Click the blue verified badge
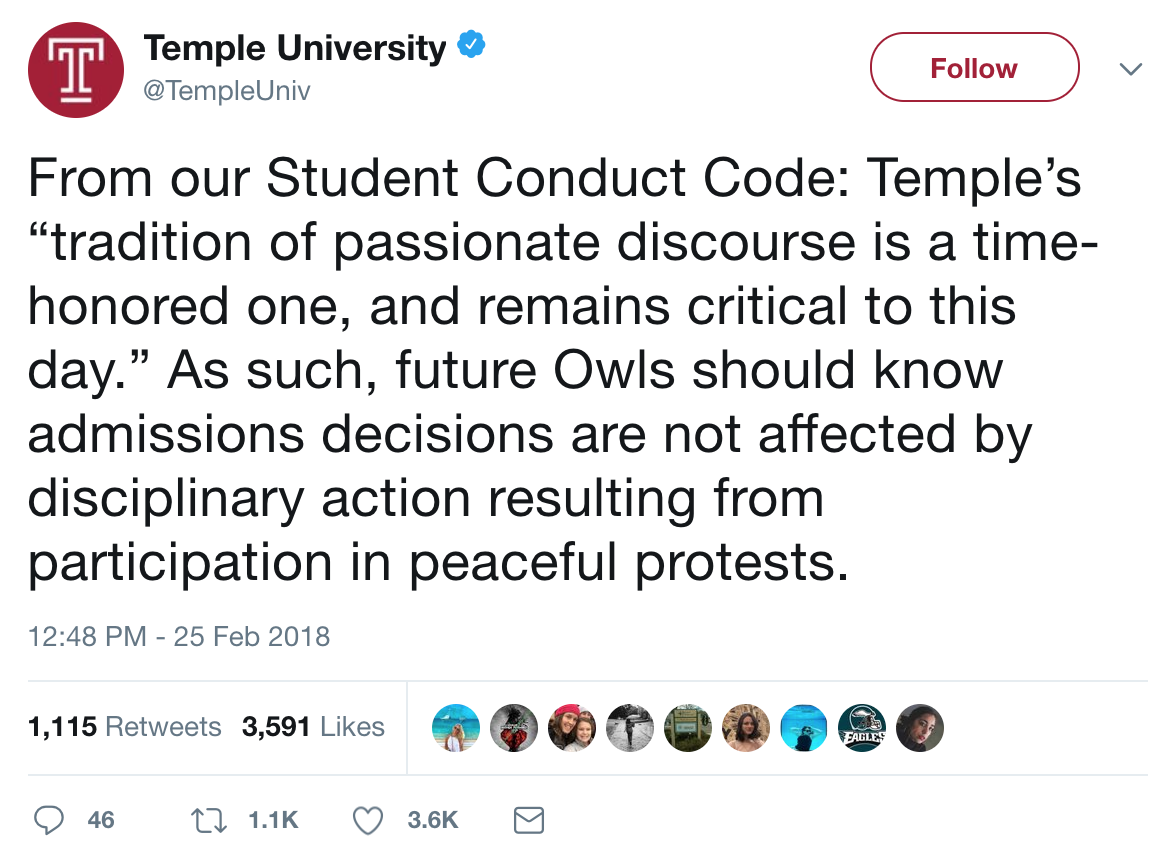This screenshot has height=866, width=1164. [x=471, y=46]
